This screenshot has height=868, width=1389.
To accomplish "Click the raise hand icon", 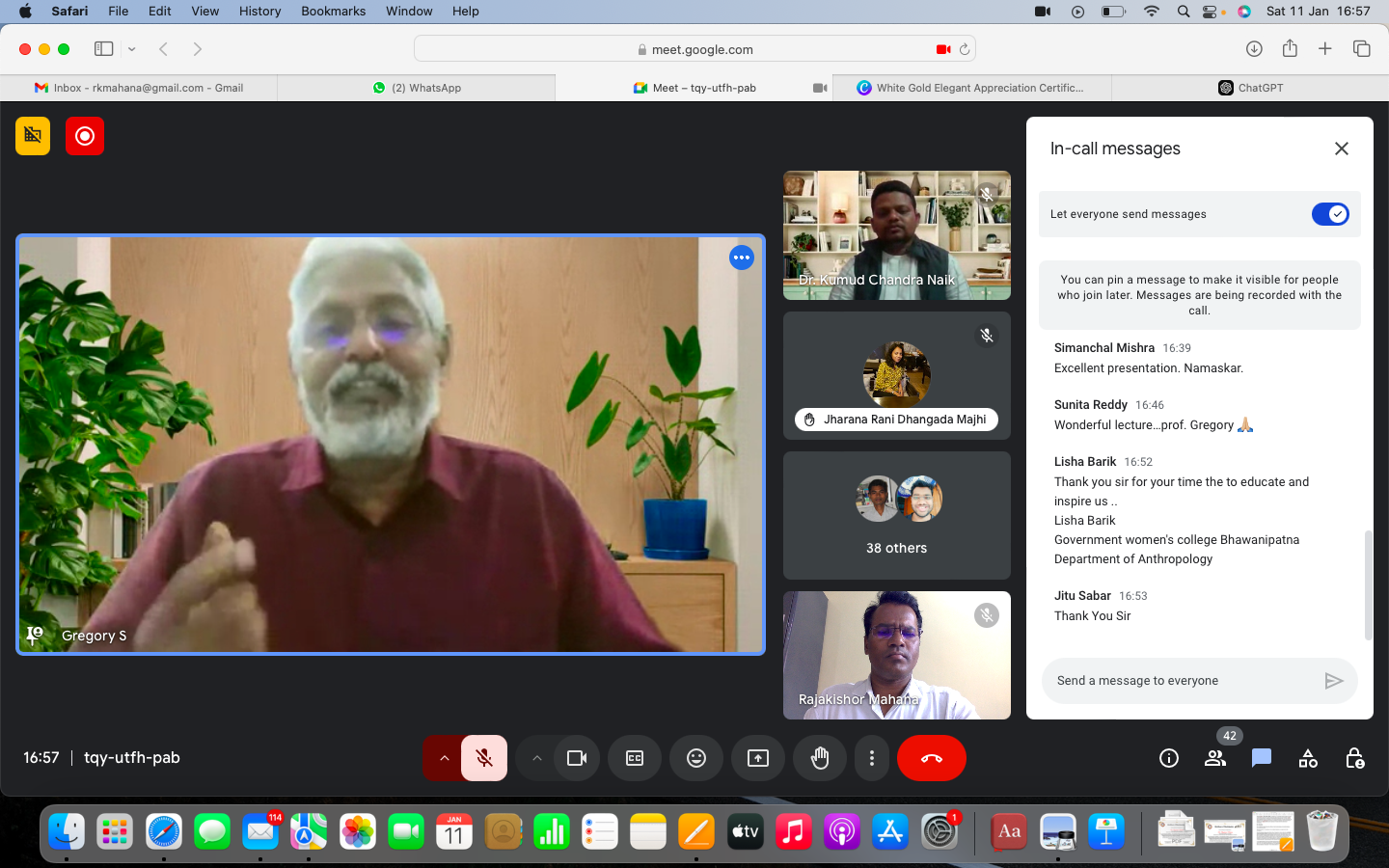I will point(820,758).
